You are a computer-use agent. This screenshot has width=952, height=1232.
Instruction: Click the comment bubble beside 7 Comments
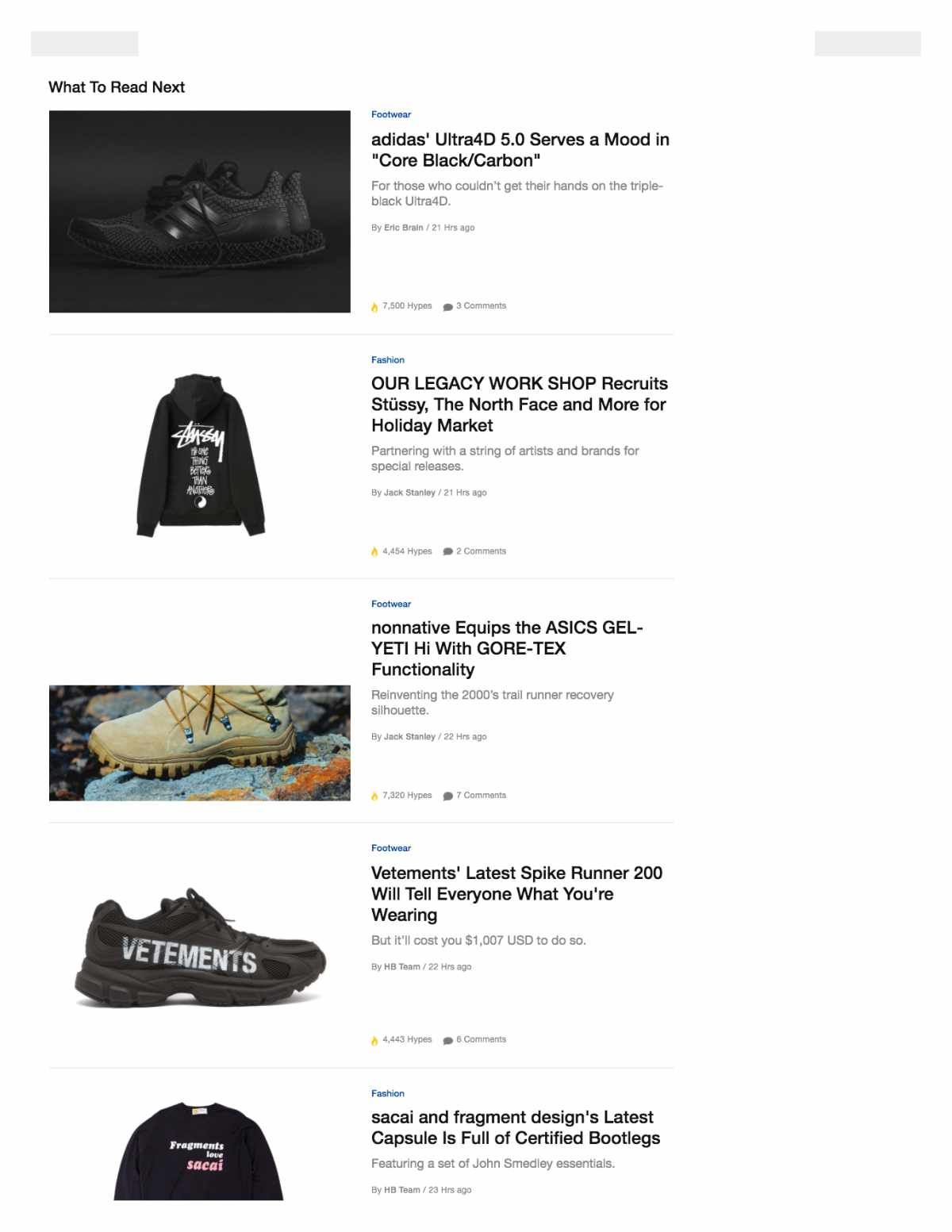[x=447, y=796]
